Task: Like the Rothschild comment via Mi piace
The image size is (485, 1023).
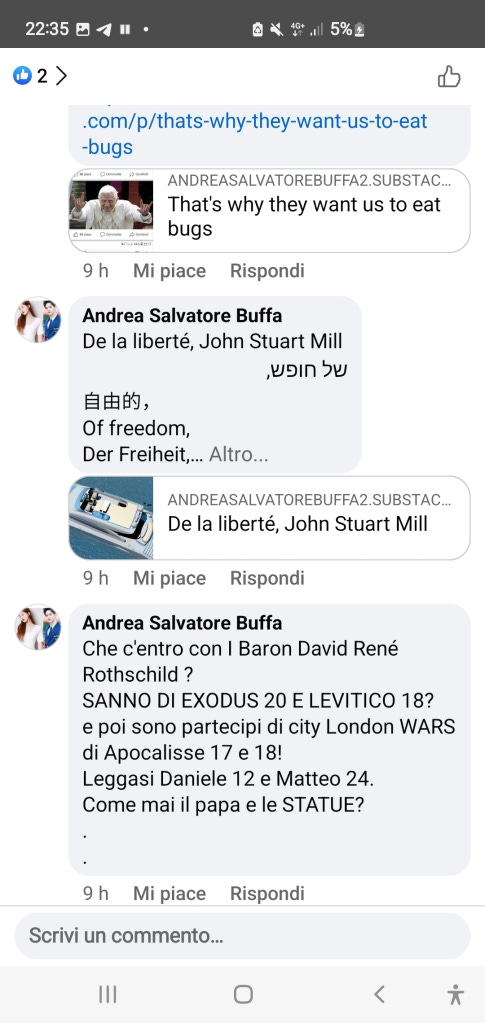Action: coord(169,893)
